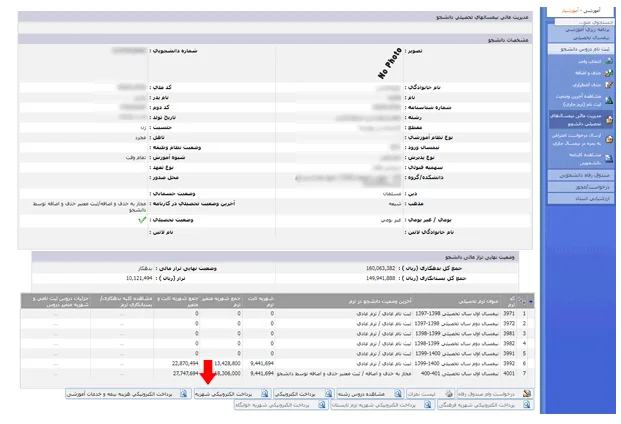Screen dimensions: 621x424
Task: Click total credit value 149,941,888
Action: [381, 278]
